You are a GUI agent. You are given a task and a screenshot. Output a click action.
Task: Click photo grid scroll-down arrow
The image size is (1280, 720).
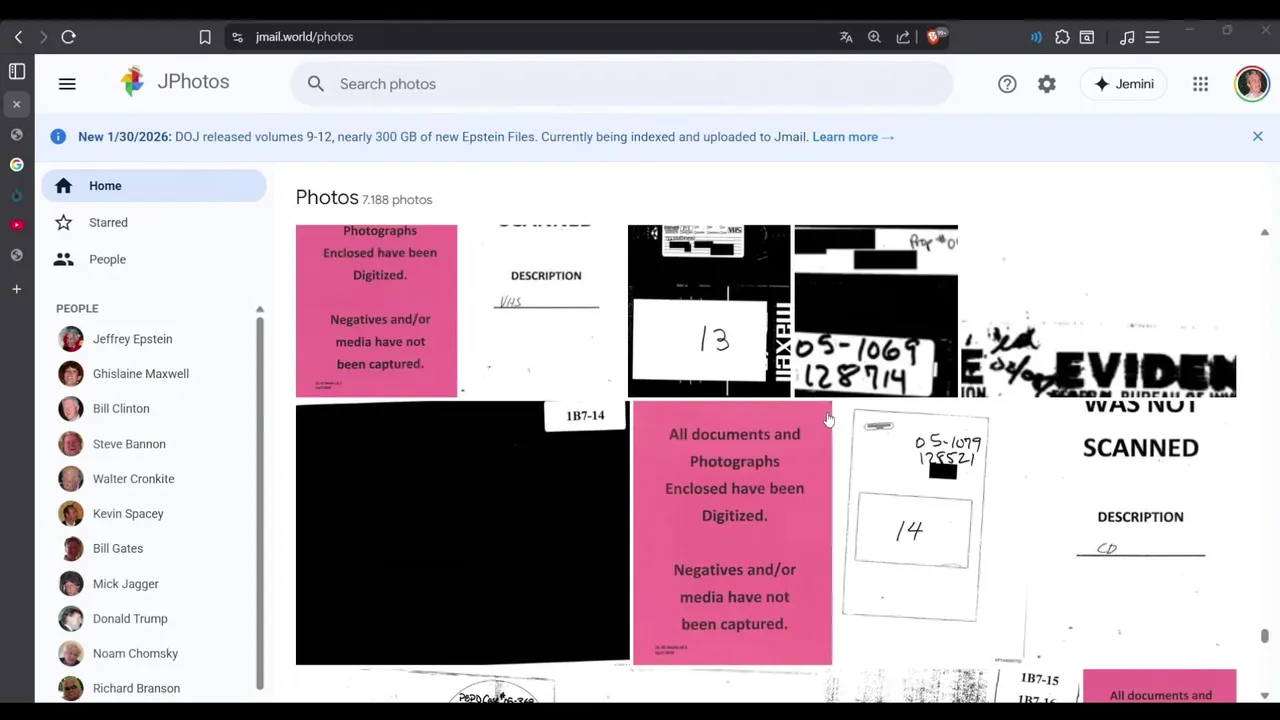(x=1264, y=695)
